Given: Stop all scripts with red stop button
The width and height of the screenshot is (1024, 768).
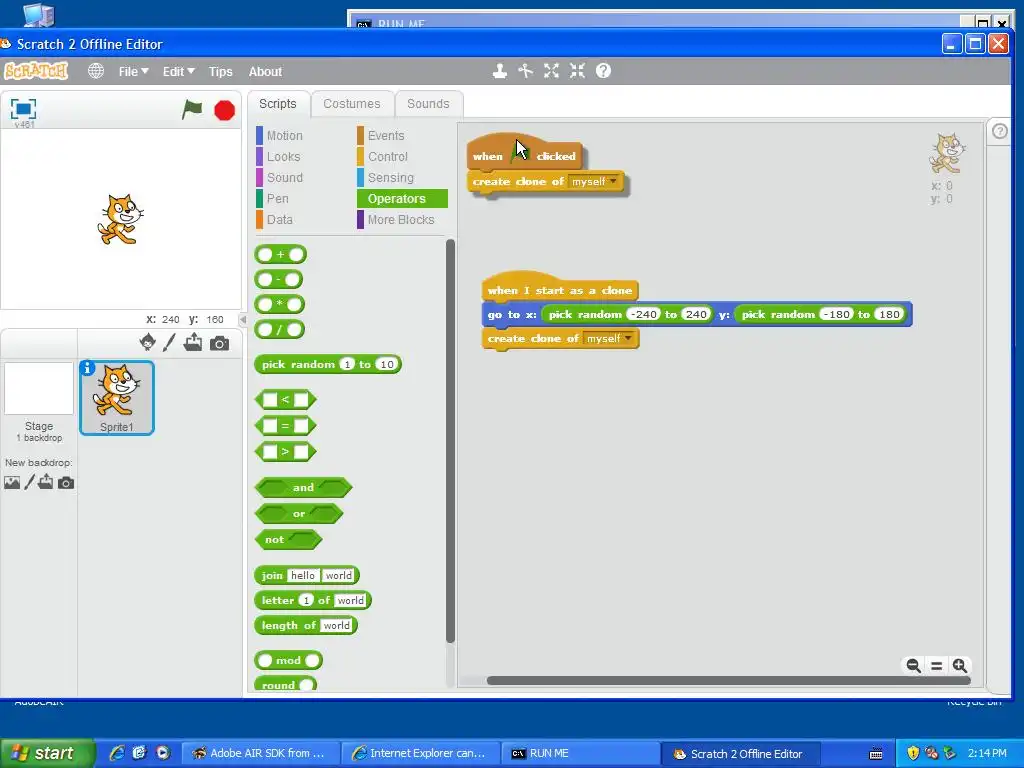Looking at the screenshot, I should 224,110.
